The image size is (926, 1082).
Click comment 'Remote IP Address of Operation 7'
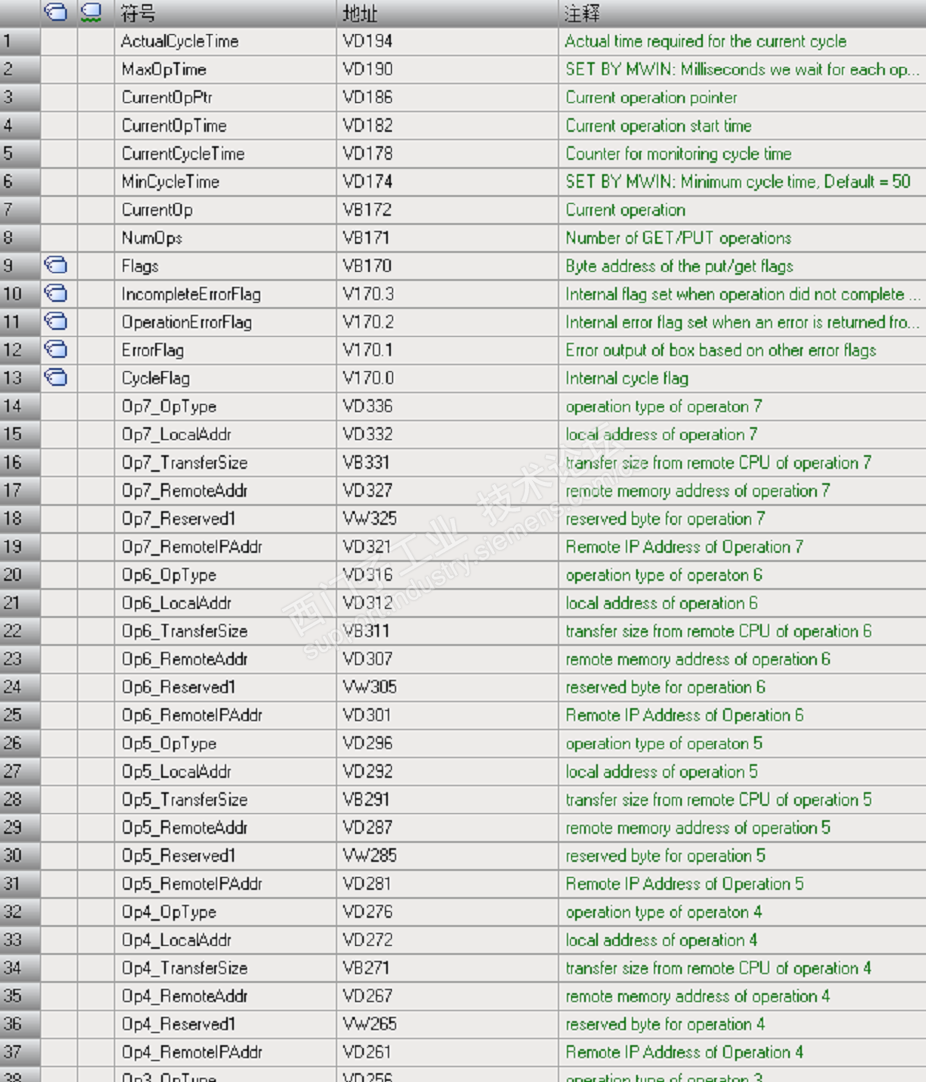click(684, 547)
